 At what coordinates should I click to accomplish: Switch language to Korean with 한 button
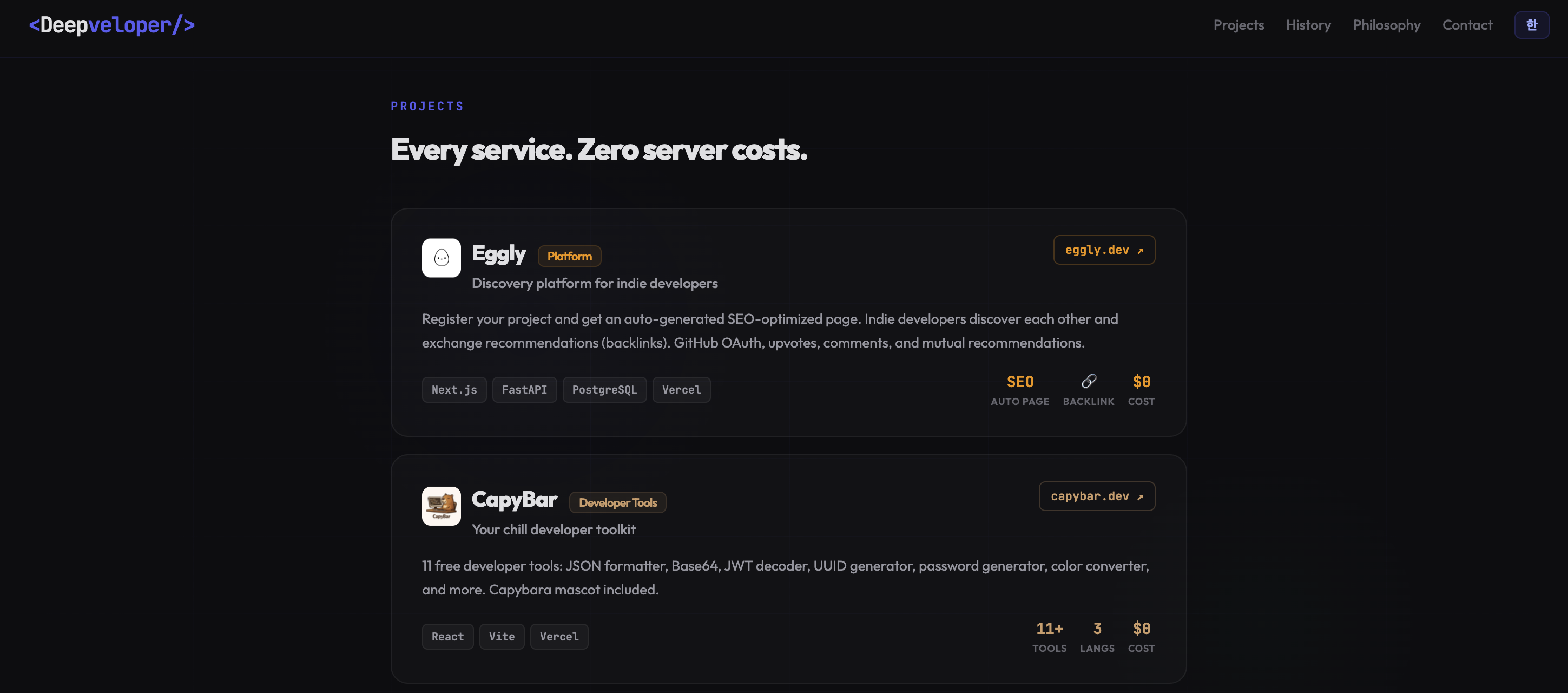[x=1532, y=25]
